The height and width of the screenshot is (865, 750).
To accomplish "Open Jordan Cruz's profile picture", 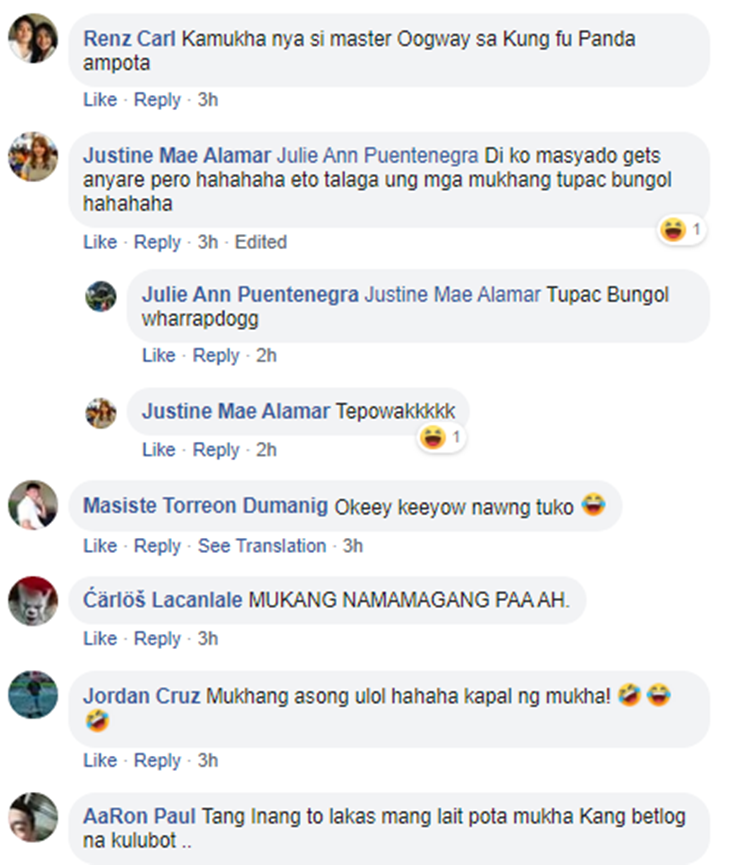I will point(33,695).
